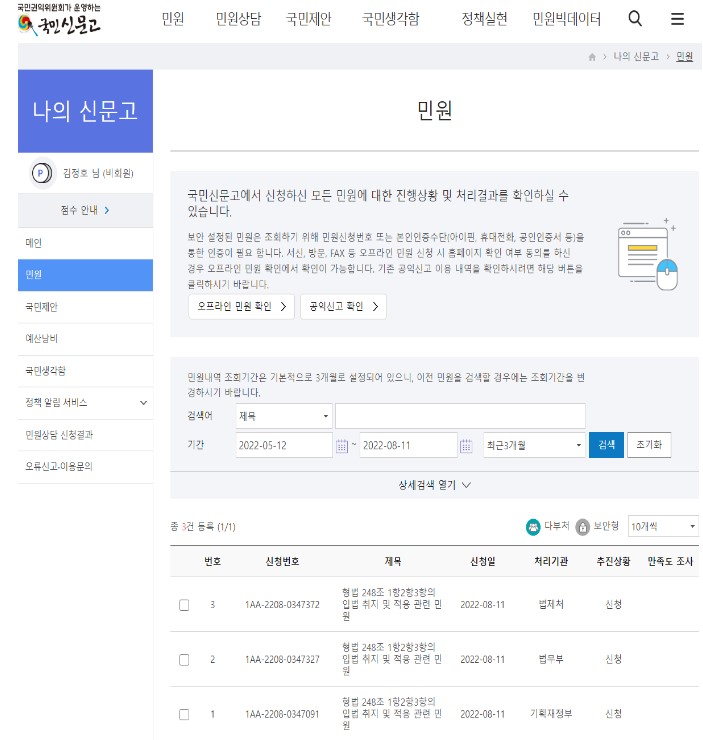This screenshot has width=703, height=740.
Task: Select 메인 in the sidebar
Action: point(85,243)
